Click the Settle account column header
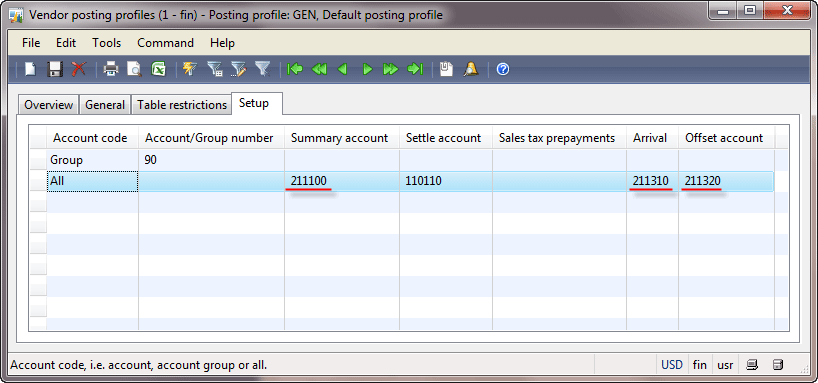Viewport: 818px width, 383px height. click(446, 138)
